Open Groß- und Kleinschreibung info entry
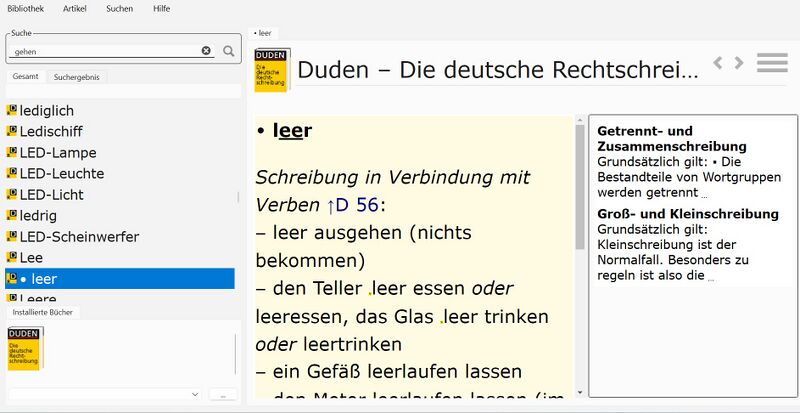Viewport: 800px width, 413px height. point(687,214)
